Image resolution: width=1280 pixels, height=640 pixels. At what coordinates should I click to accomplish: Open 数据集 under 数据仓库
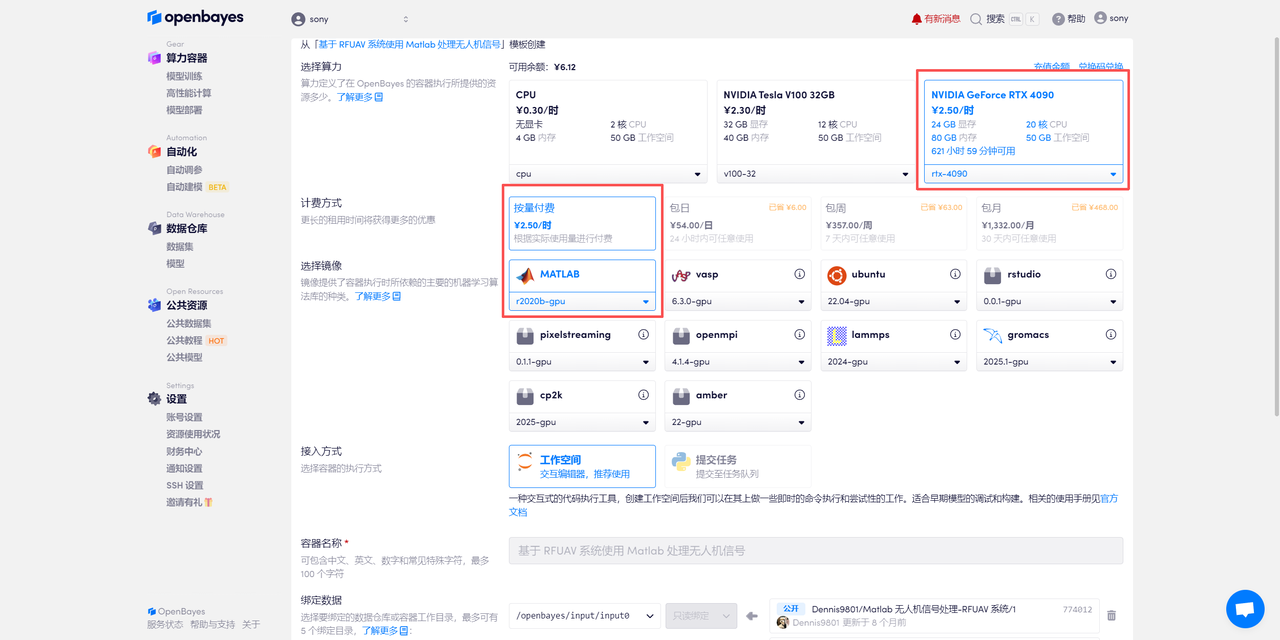point(180,246)
